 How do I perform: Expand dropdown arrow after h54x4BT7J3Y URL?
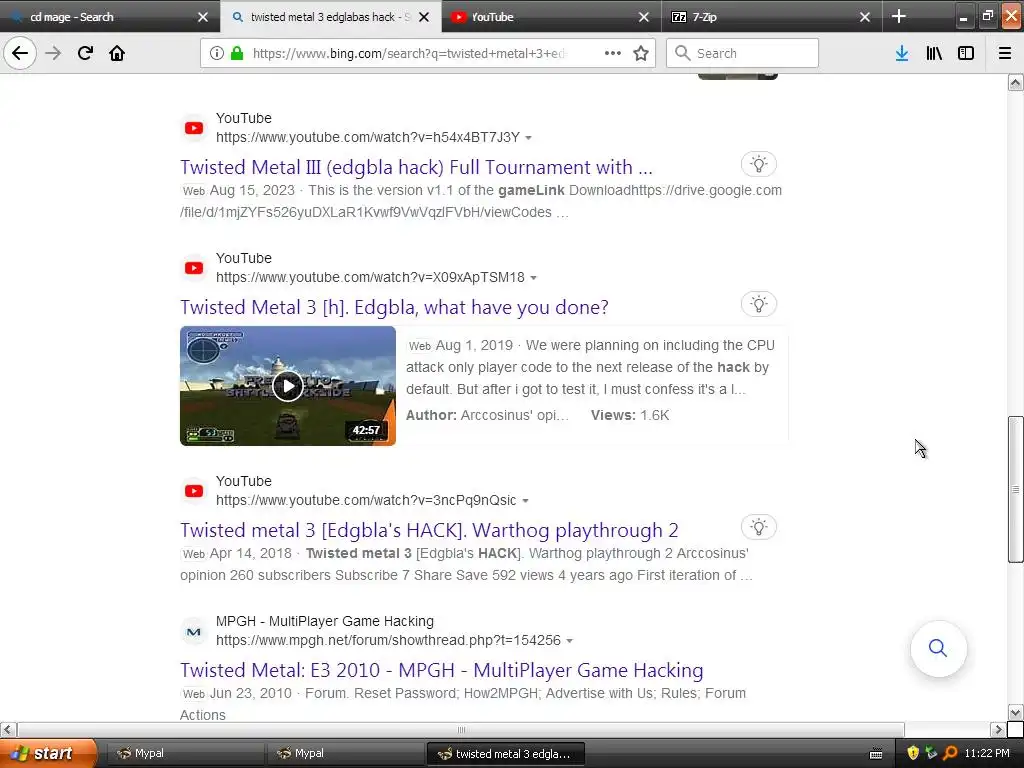528,138
